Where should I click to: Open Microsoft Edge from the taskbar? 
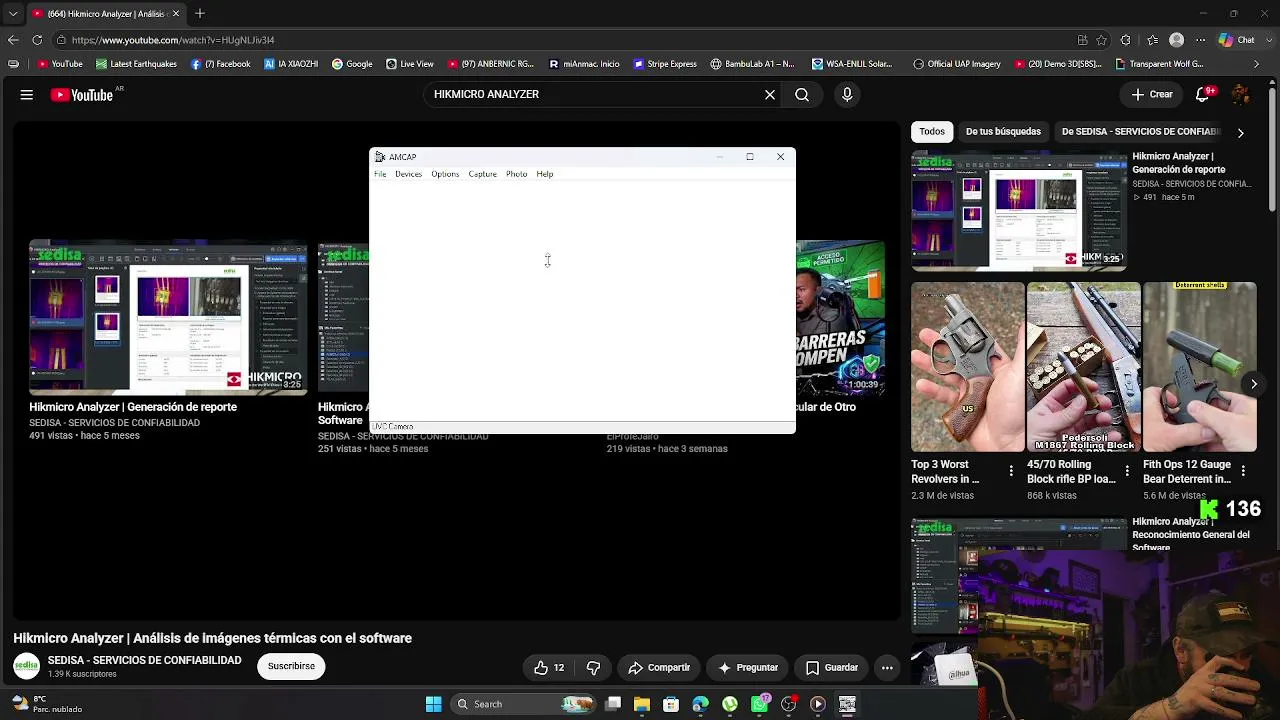[700, 704]
